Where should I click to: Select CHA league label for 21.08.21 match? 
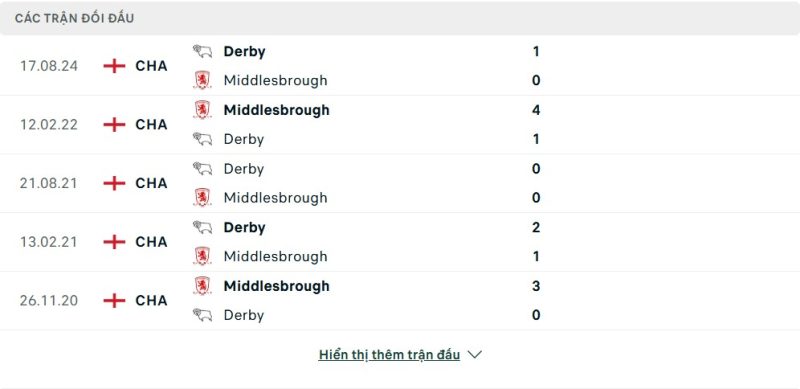(152, 183)
